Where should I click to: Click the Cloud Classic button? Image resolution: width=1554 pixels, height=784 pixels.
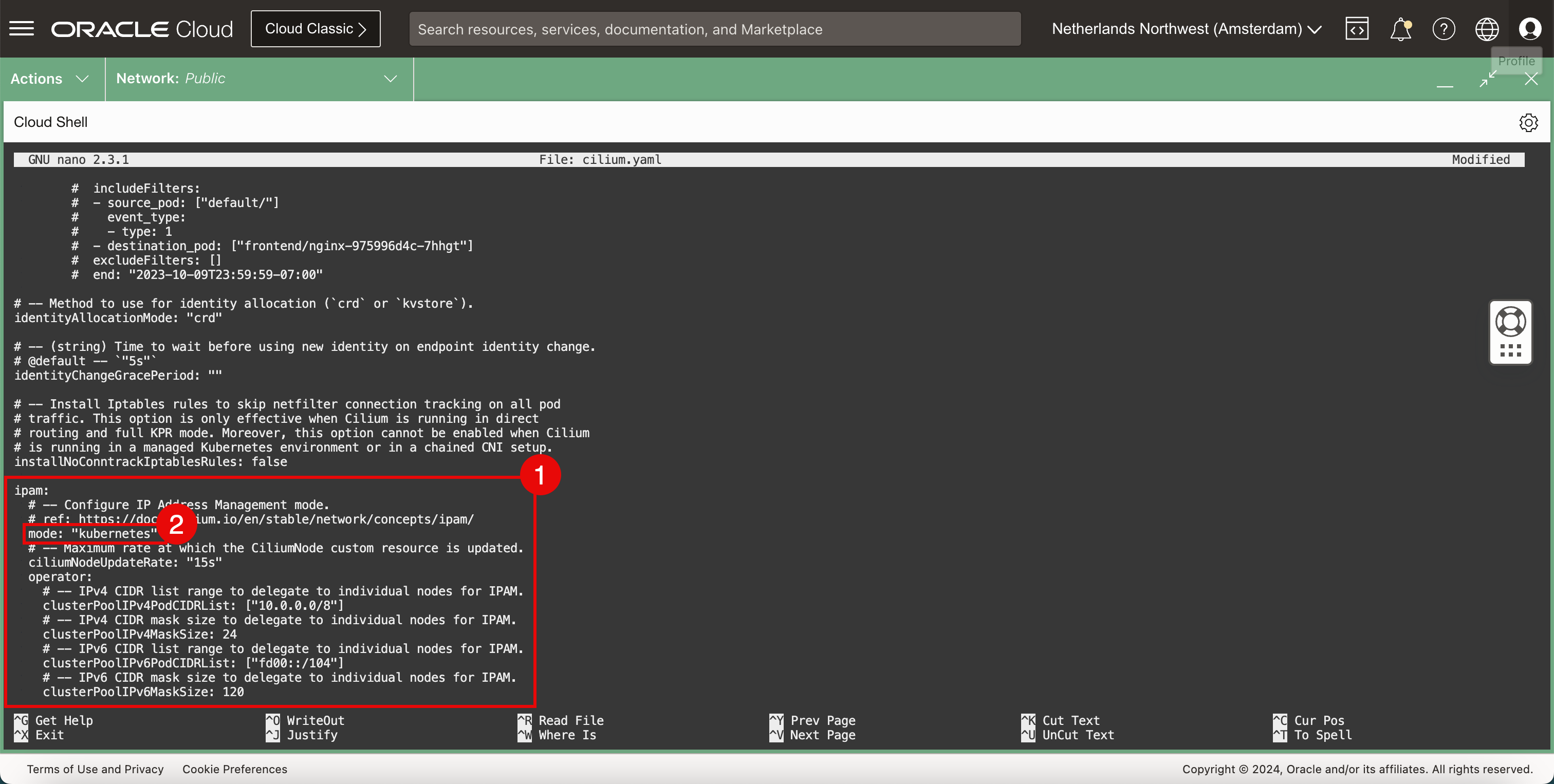point(316,28)
